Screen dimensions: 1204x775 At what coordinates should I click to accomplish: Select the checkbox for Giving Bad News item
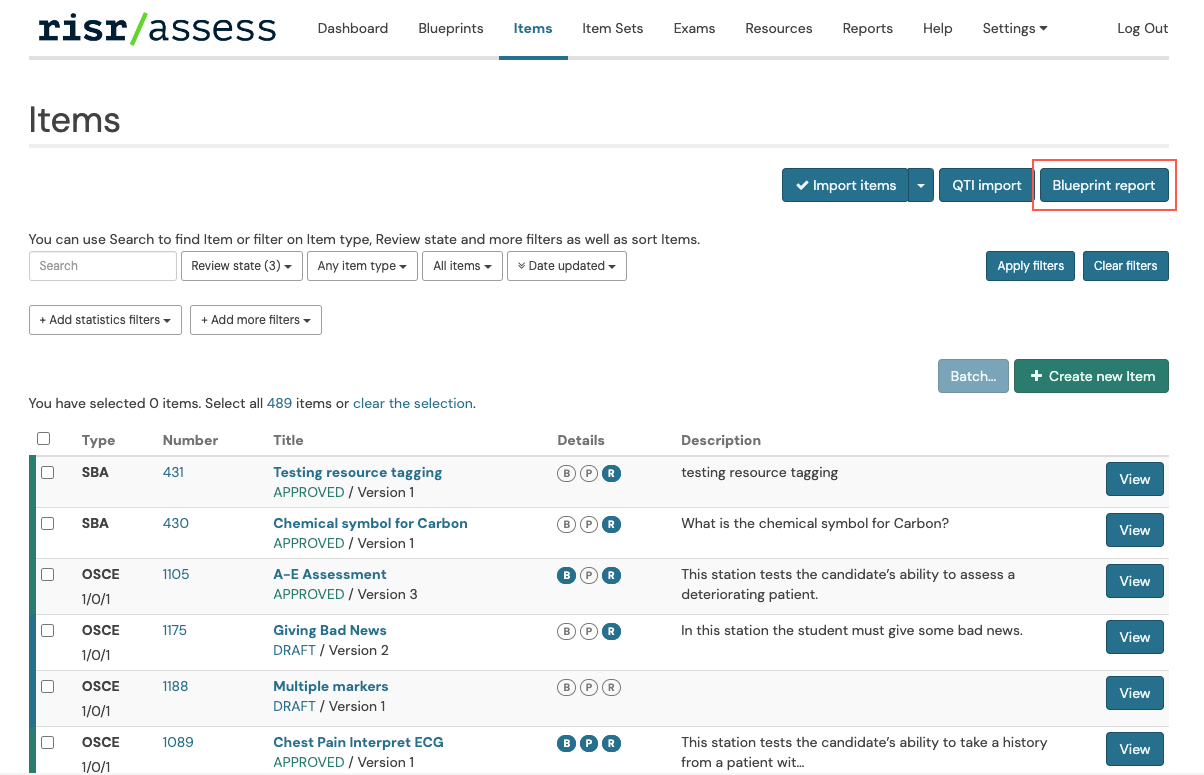47,631
